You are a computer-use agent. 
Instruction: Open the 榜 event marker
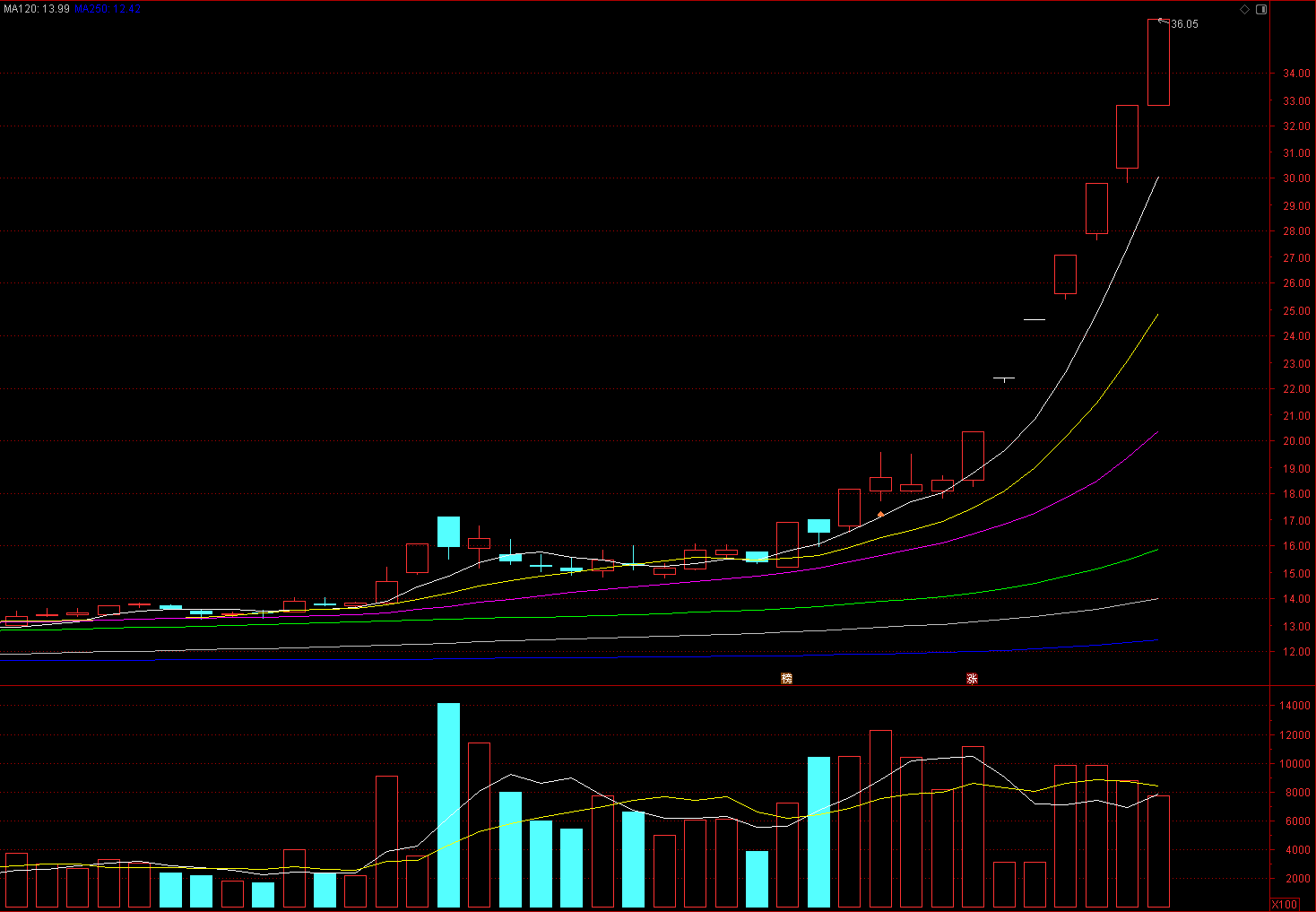coord(786,679)
